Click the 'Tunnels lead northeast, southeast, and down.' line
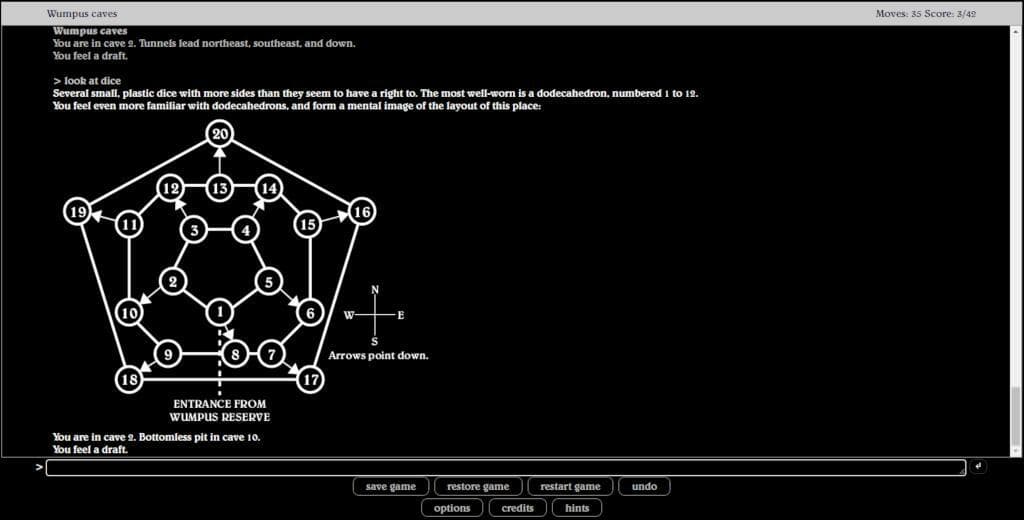1024x520 pixels. [x=248, y=44]
